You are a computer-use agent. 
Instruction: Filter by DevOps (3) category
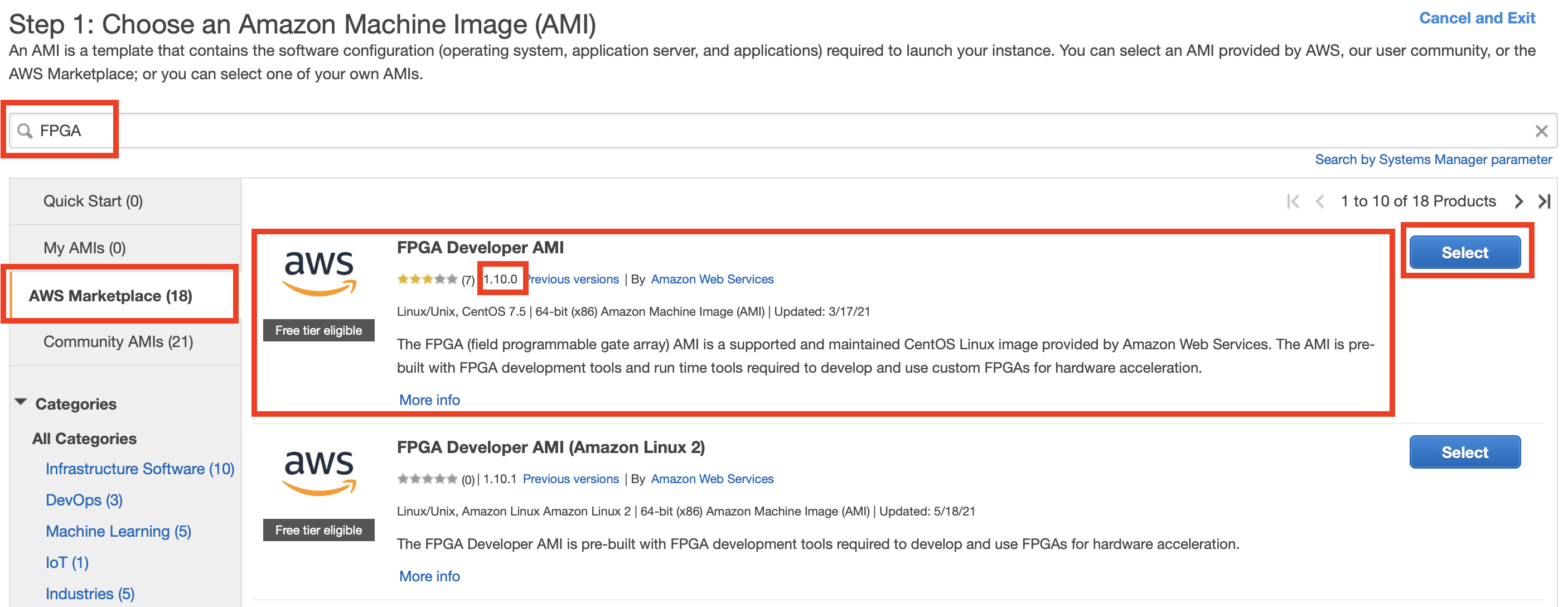click(x=84, y=500)
